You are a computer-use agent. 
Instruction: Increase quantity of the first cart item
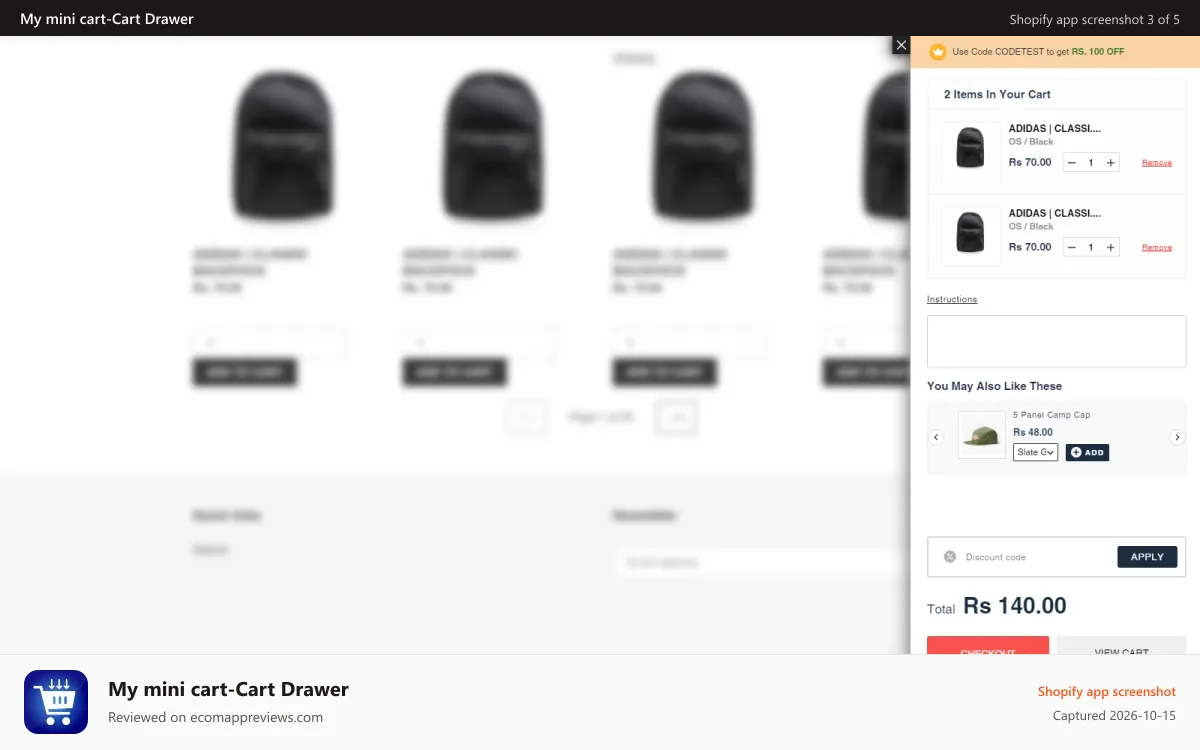pyautogui.click(x=1110, y=163)
